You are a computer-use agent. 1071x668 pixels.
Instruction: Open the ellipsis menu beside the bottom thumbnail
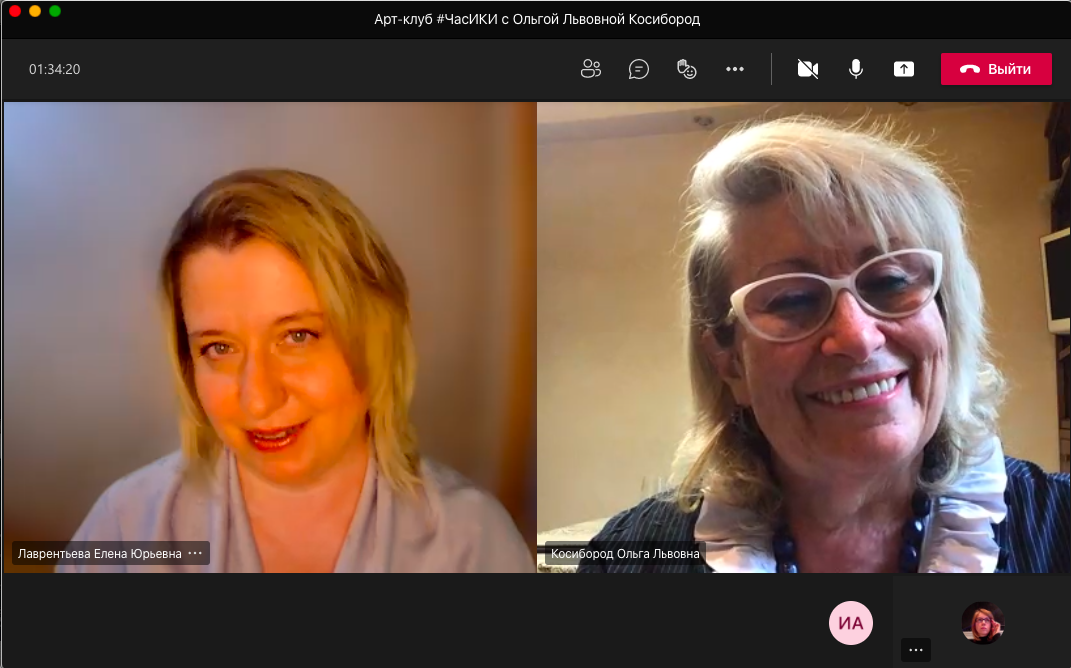[915, 650]
